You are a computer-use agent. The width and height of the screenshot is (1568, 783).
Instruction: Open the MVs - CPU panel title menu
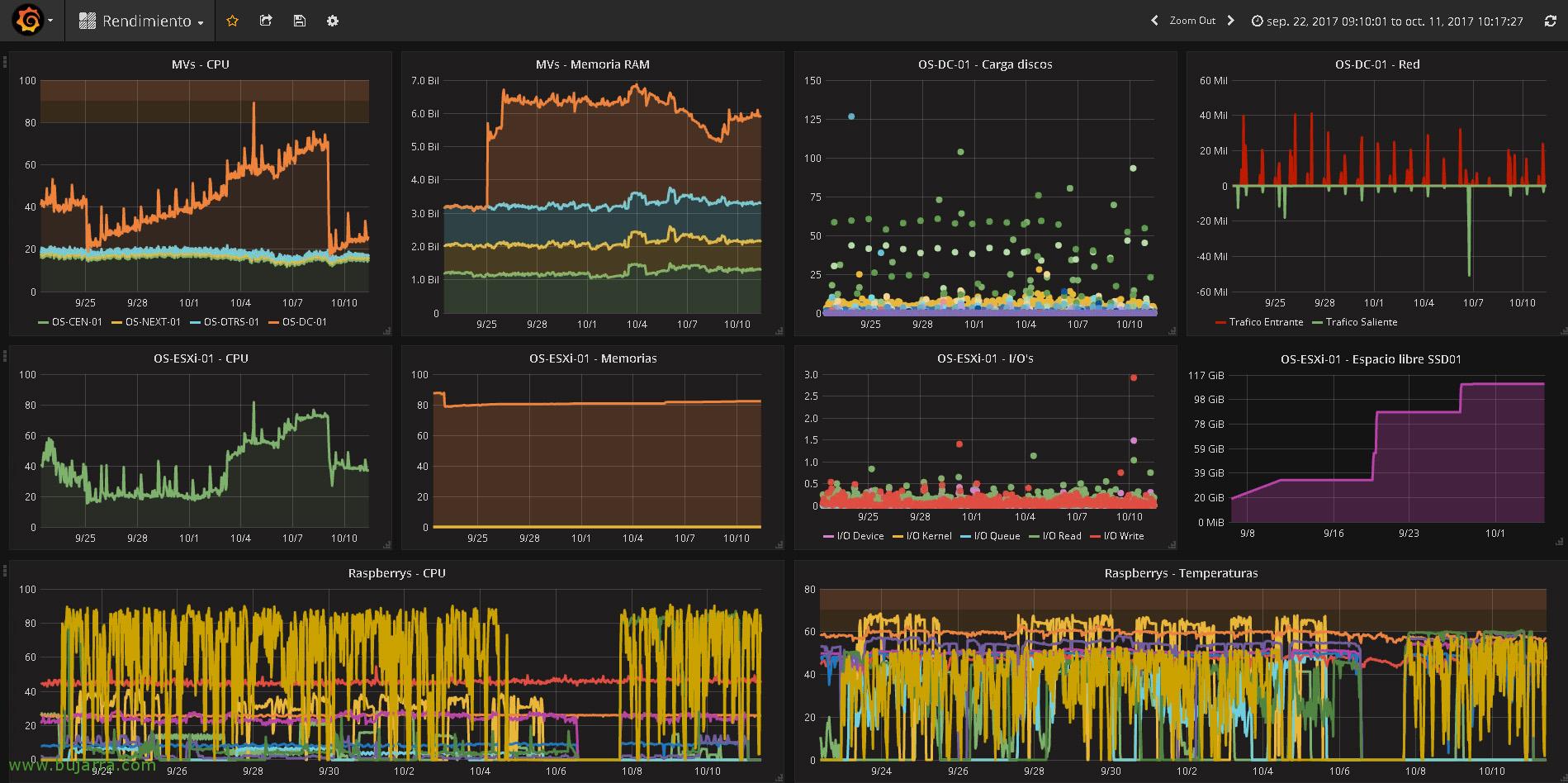[x=200, y=64]
